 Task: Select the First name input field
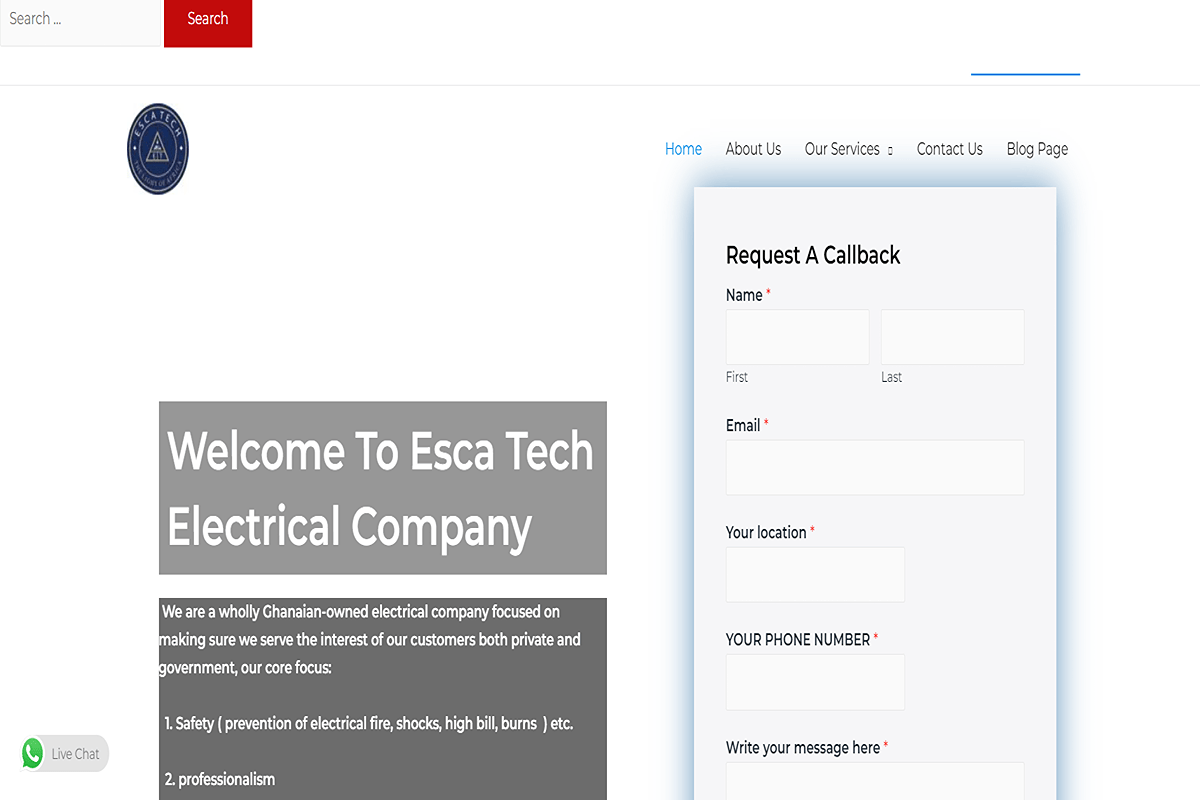797,337
